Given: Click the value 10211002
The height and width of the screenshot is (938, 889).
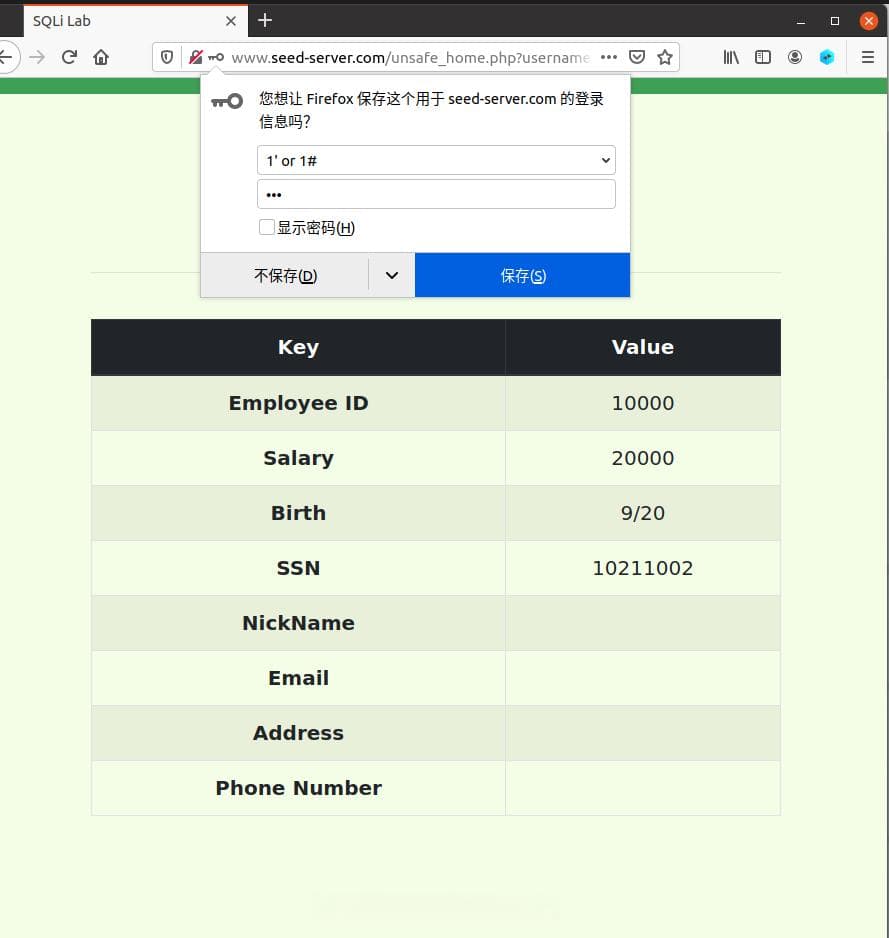Looking at the screenshot, I should click(643, 568).
